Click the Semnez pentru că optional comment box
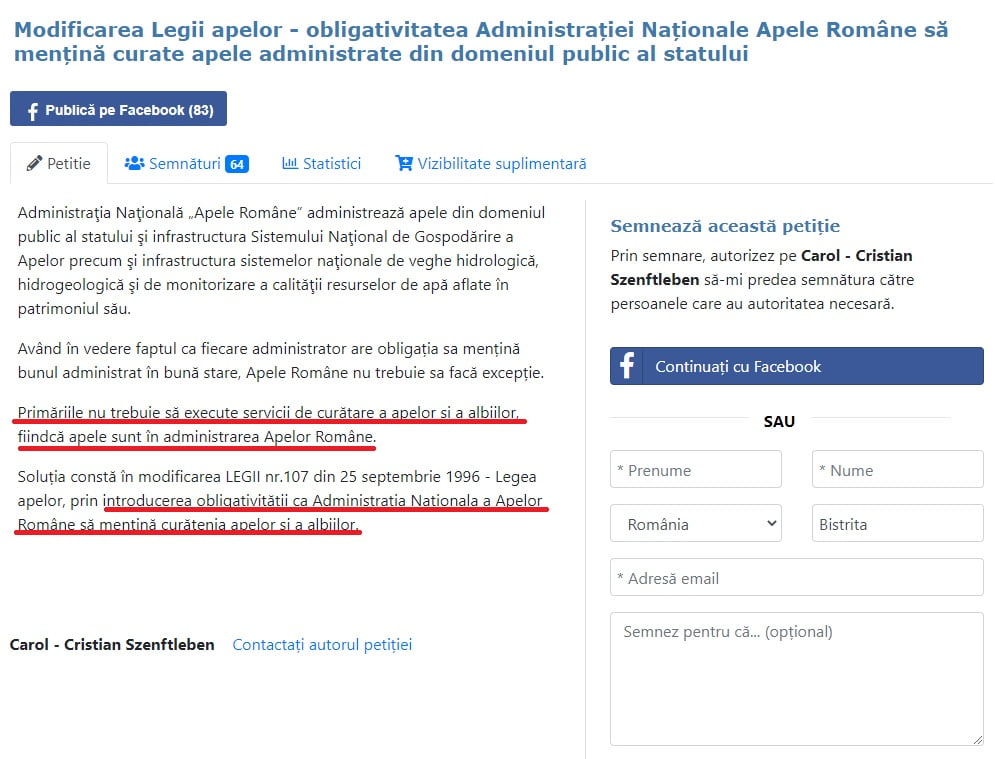 [797, 679]
